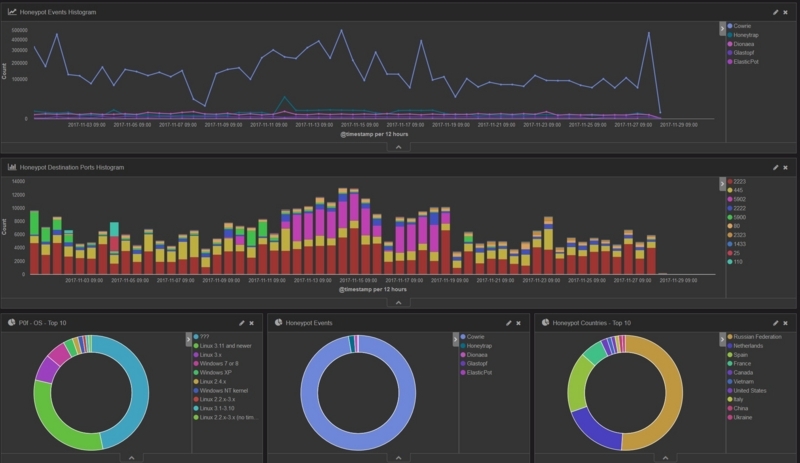Select port 80 in ports legend

(x=737, y=226)
